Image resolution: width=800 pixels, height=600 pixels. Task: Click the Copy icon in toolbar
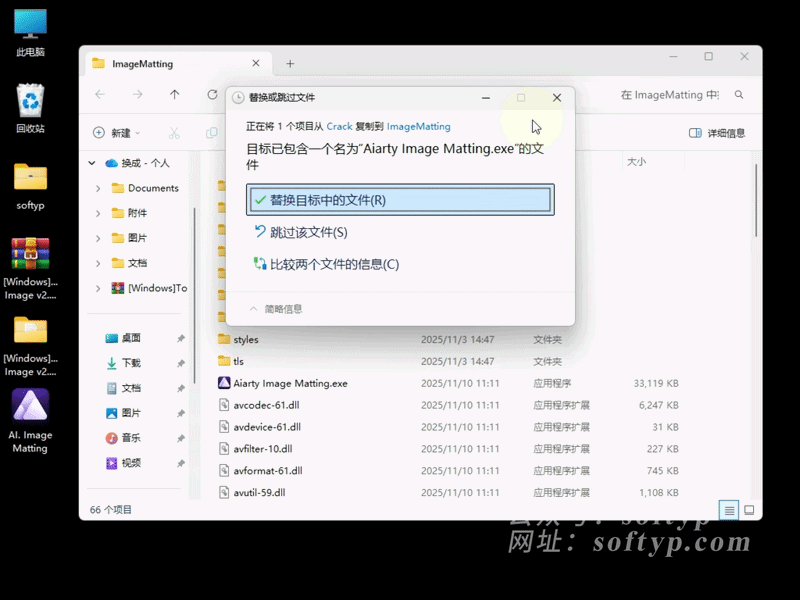pyautogui.click(x=211, y=133)
